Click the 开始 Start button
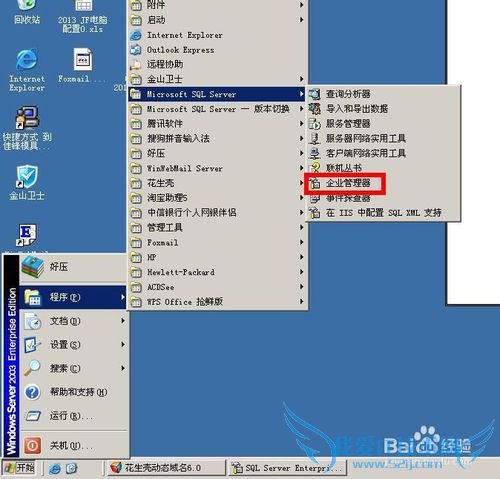This screenshot has height=479, width=500. click(20, 468)
